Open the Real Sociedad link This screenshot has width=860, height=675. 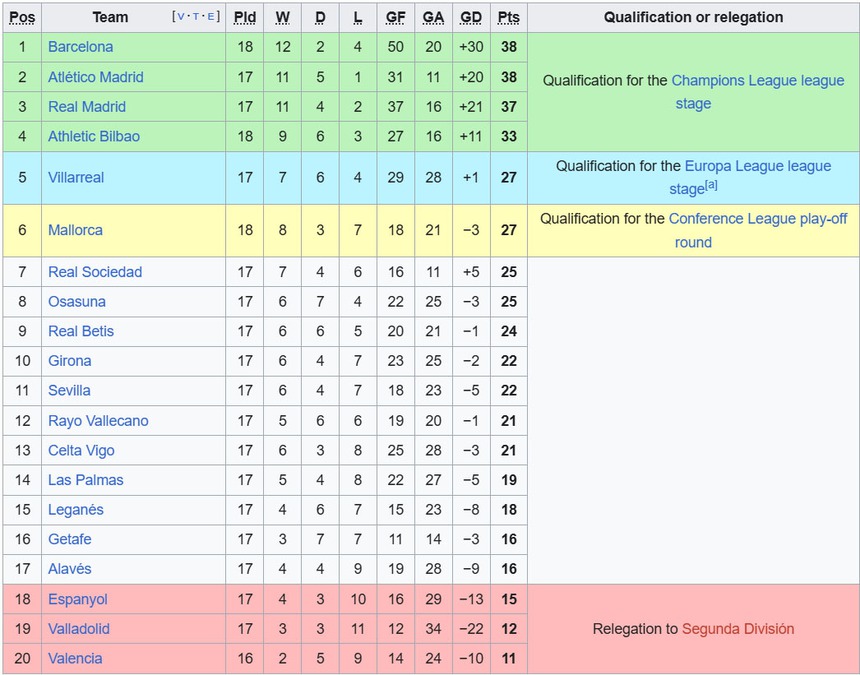95,272
